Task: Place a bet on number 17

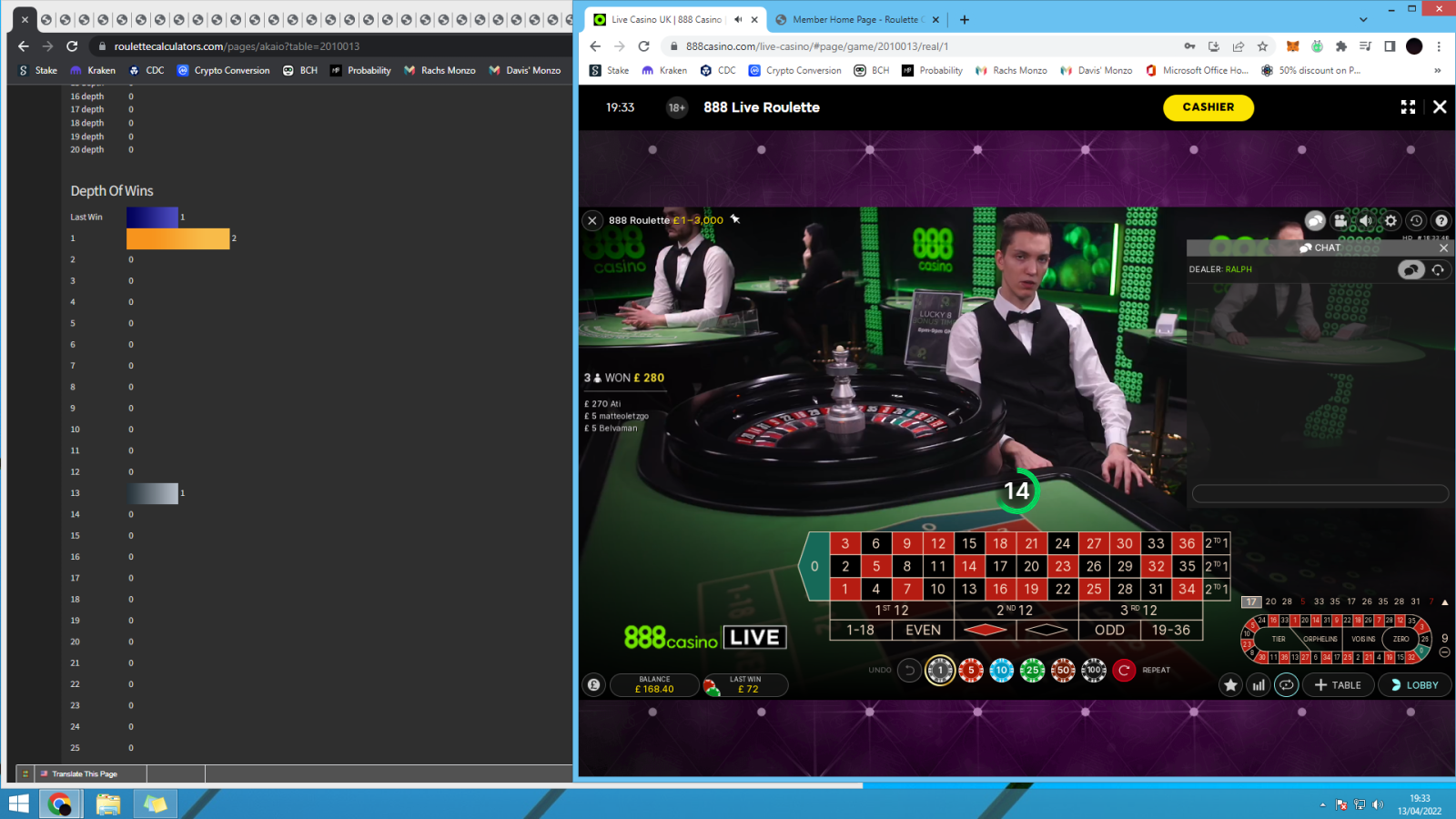Action: click(1000, 566)
